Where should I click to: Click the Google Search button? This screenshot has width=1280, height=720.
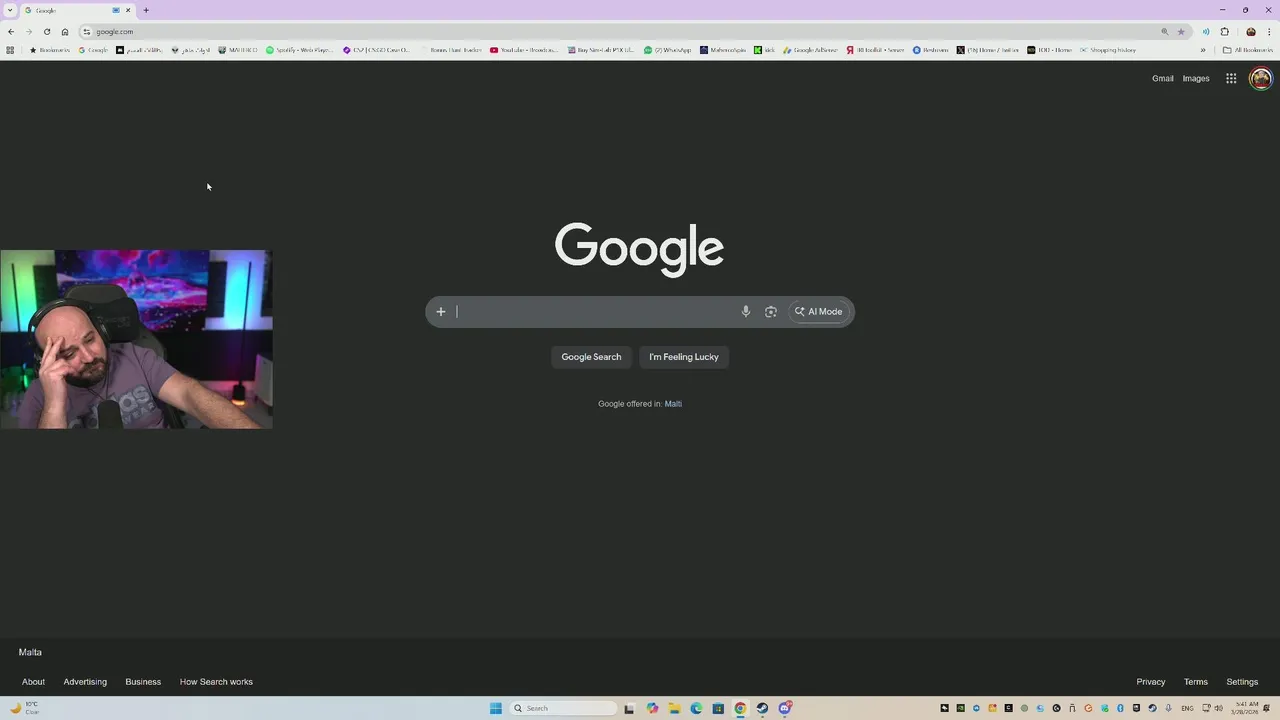pyautogui.click(x=591, y=357)
